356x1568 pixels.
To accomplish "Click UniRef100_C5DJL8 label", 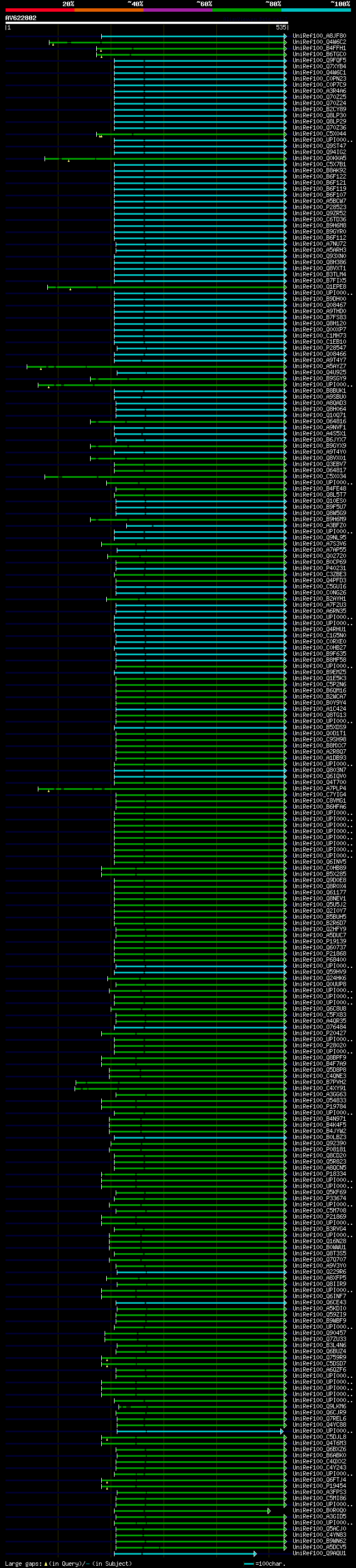I will [x=319, y=1437].
